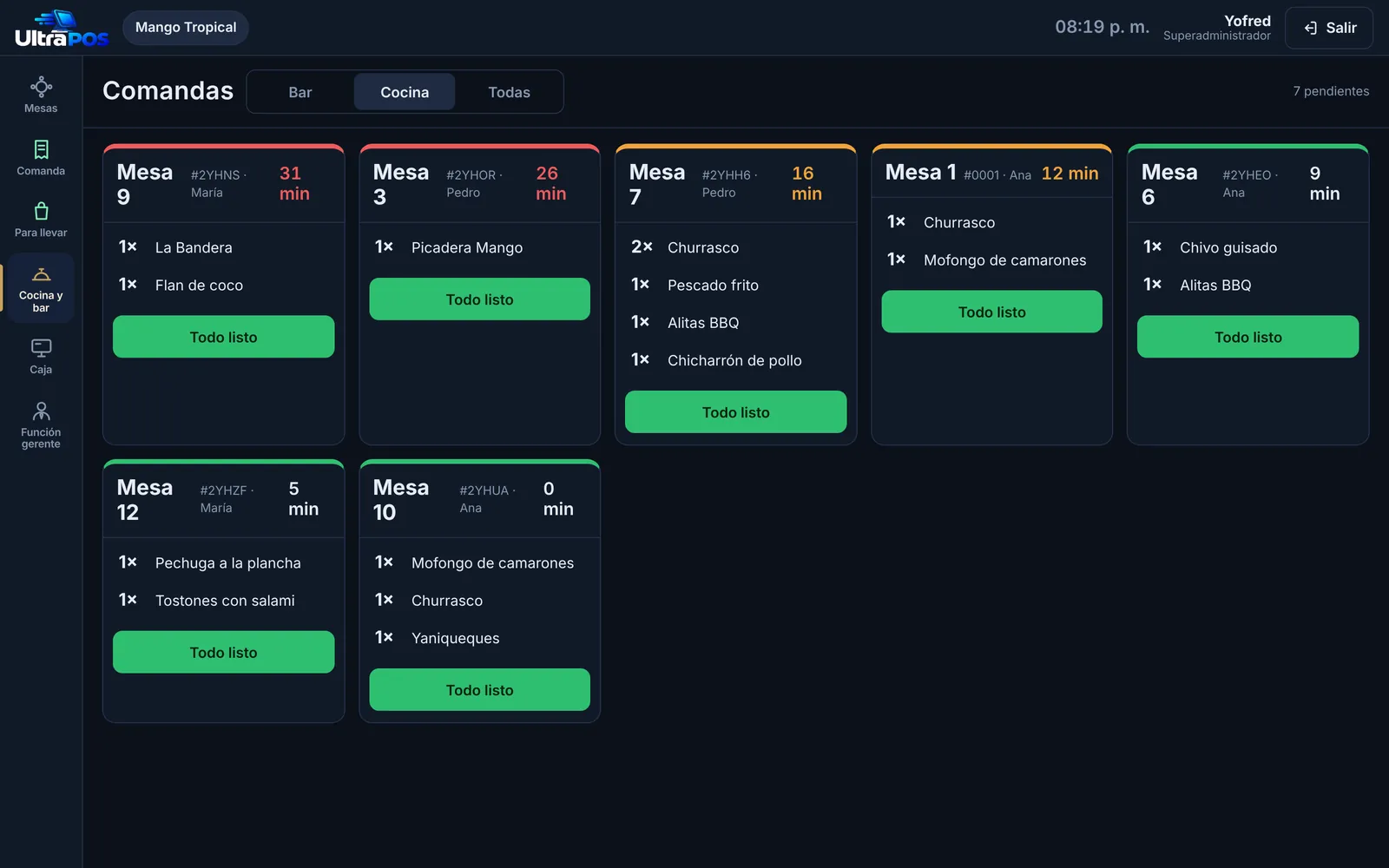Switch to the Cocina tab
1389x868 pixels.
point(405,92)
